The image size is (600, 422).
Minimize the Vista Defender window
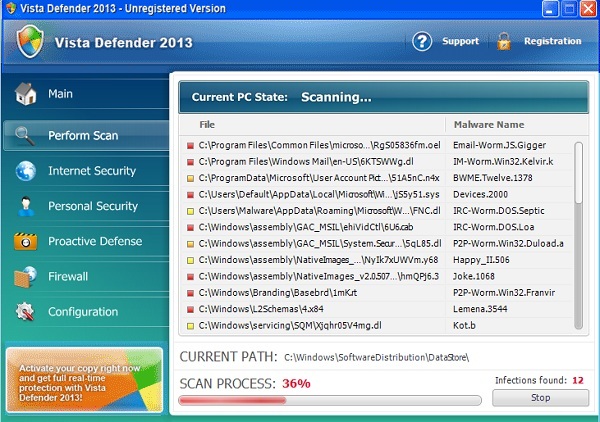coord(550,9)
